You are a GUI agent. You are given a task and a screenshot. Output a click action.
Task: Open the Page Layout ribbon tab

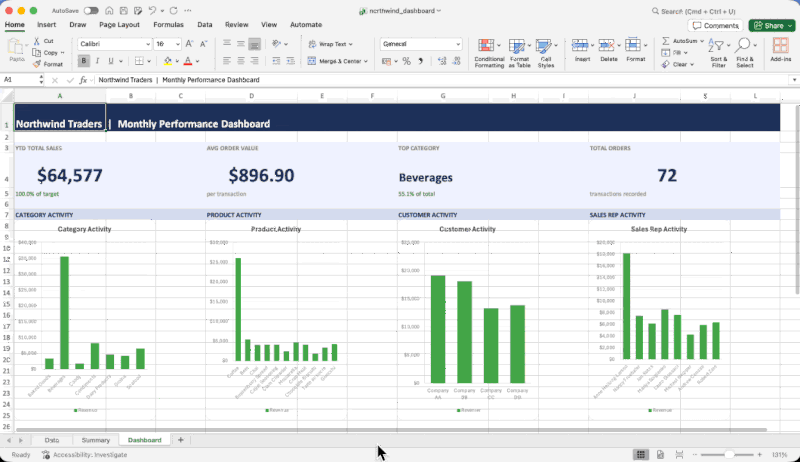[x=119, y=24]
